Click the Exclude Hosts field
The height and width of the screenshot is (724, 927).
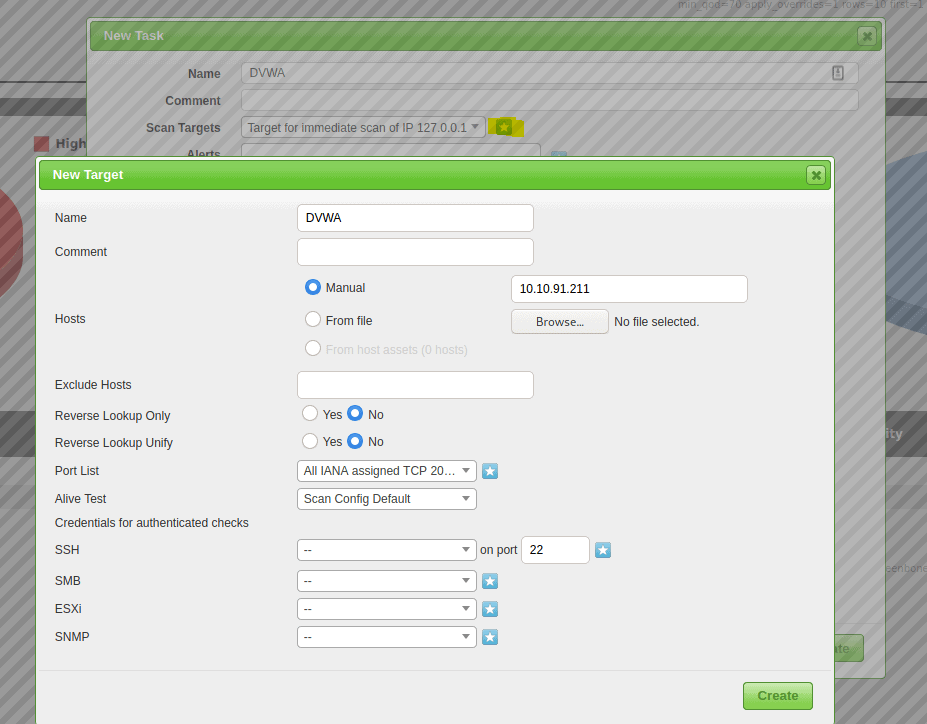pos(415,385)
